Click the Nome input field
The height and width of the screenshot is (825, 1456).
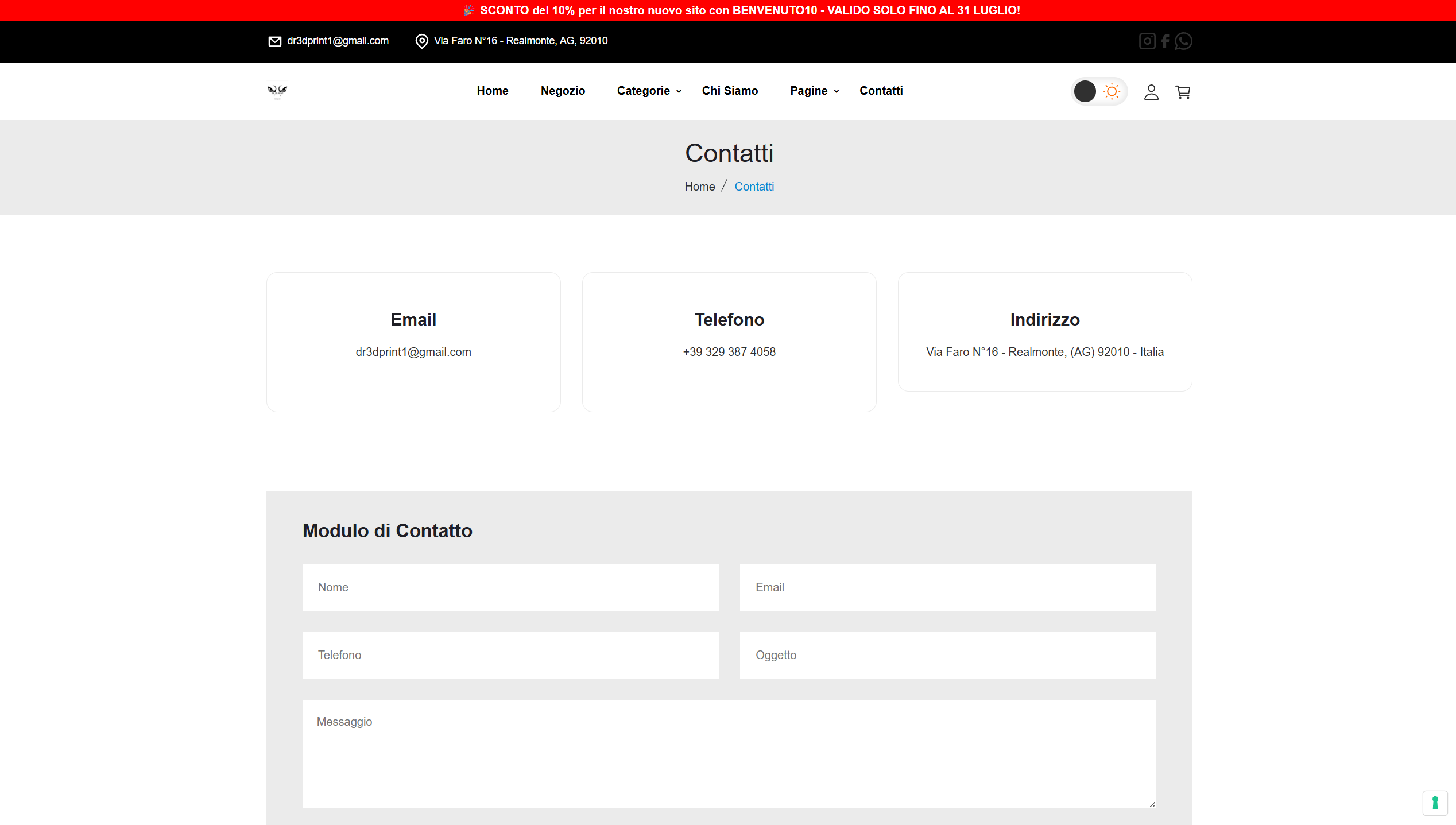point(510,587)
